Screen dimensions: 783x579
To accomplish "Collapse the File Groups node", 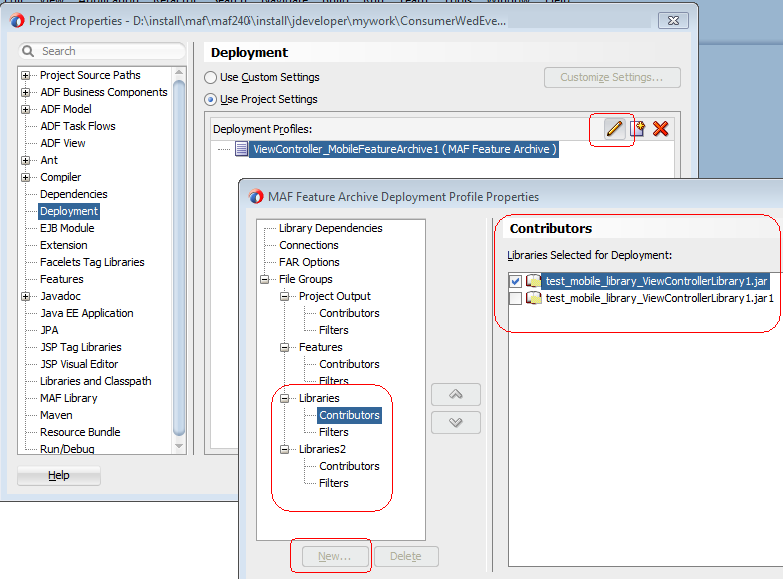I will click(x=265, y=279).
